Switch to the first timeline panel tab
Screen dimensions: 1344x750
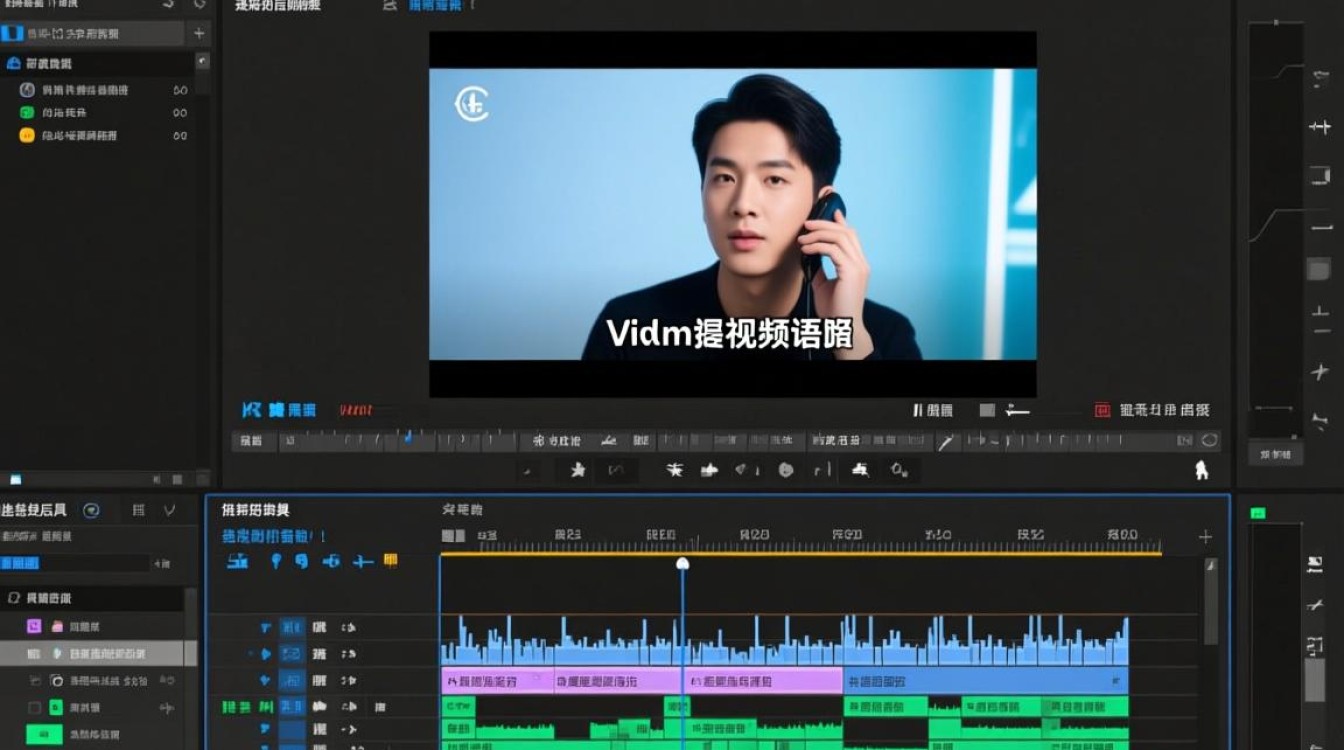point(256,510)
